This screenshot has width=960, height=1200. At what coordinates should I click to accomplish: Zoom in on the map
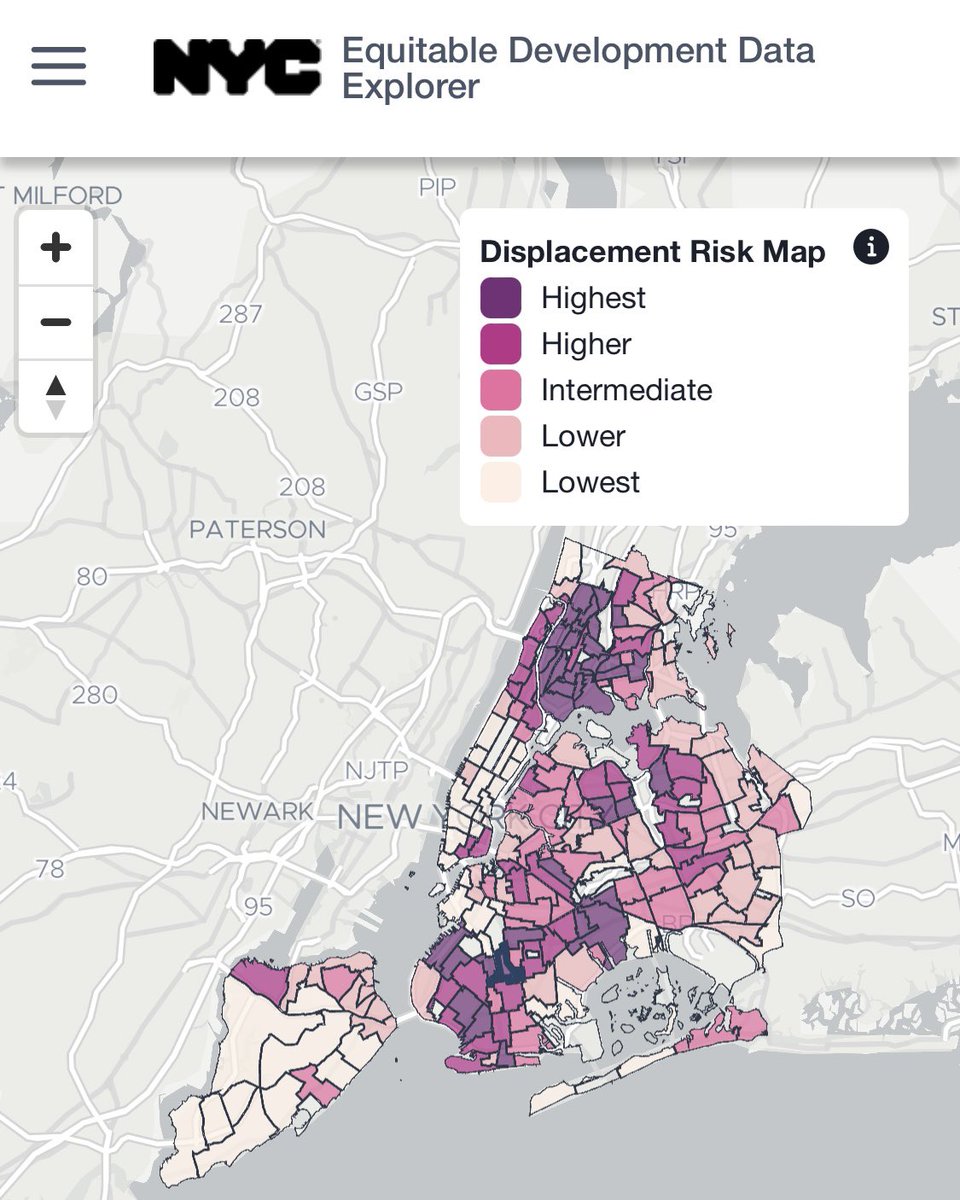tap(55, 247)
